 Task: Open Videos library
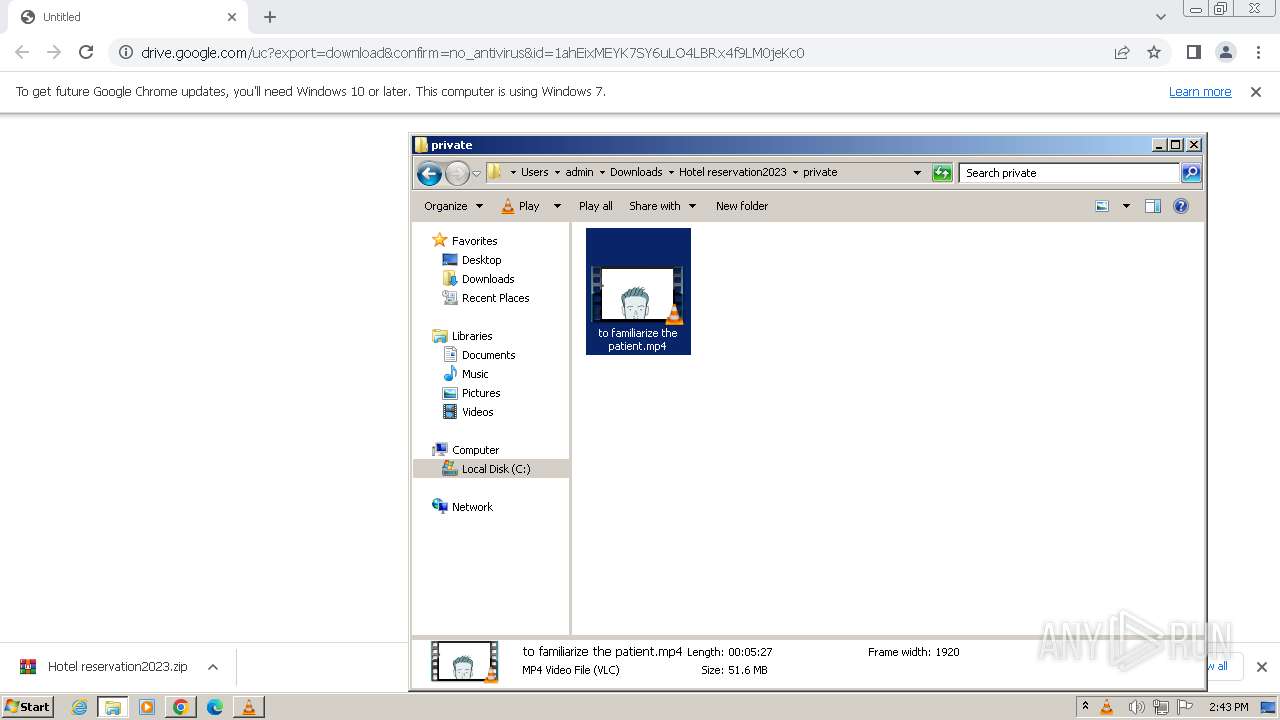coord(477,412)
